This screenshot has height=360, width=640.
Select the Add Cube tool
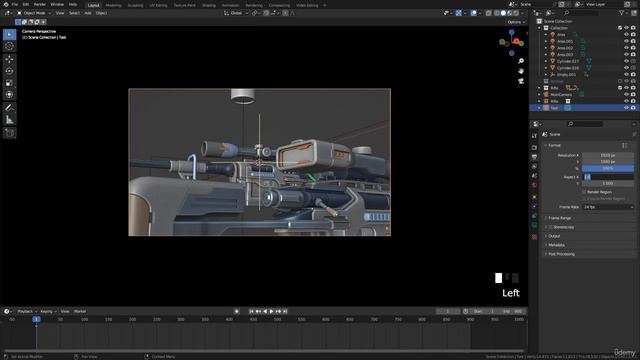click(9, 133)
